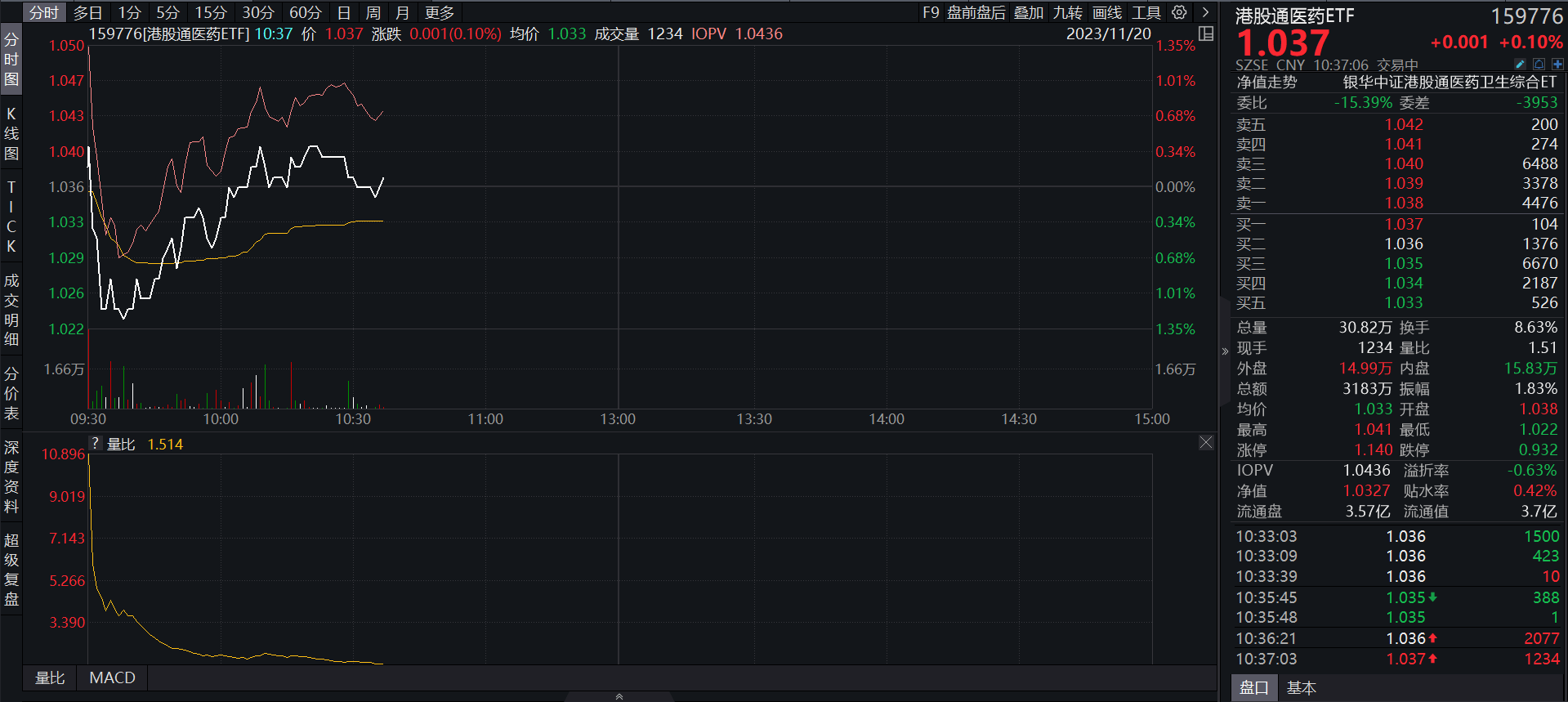The image size is (1568, 702).
Task: Select the 1分 period tab
Action: click(x=129, y=12)
